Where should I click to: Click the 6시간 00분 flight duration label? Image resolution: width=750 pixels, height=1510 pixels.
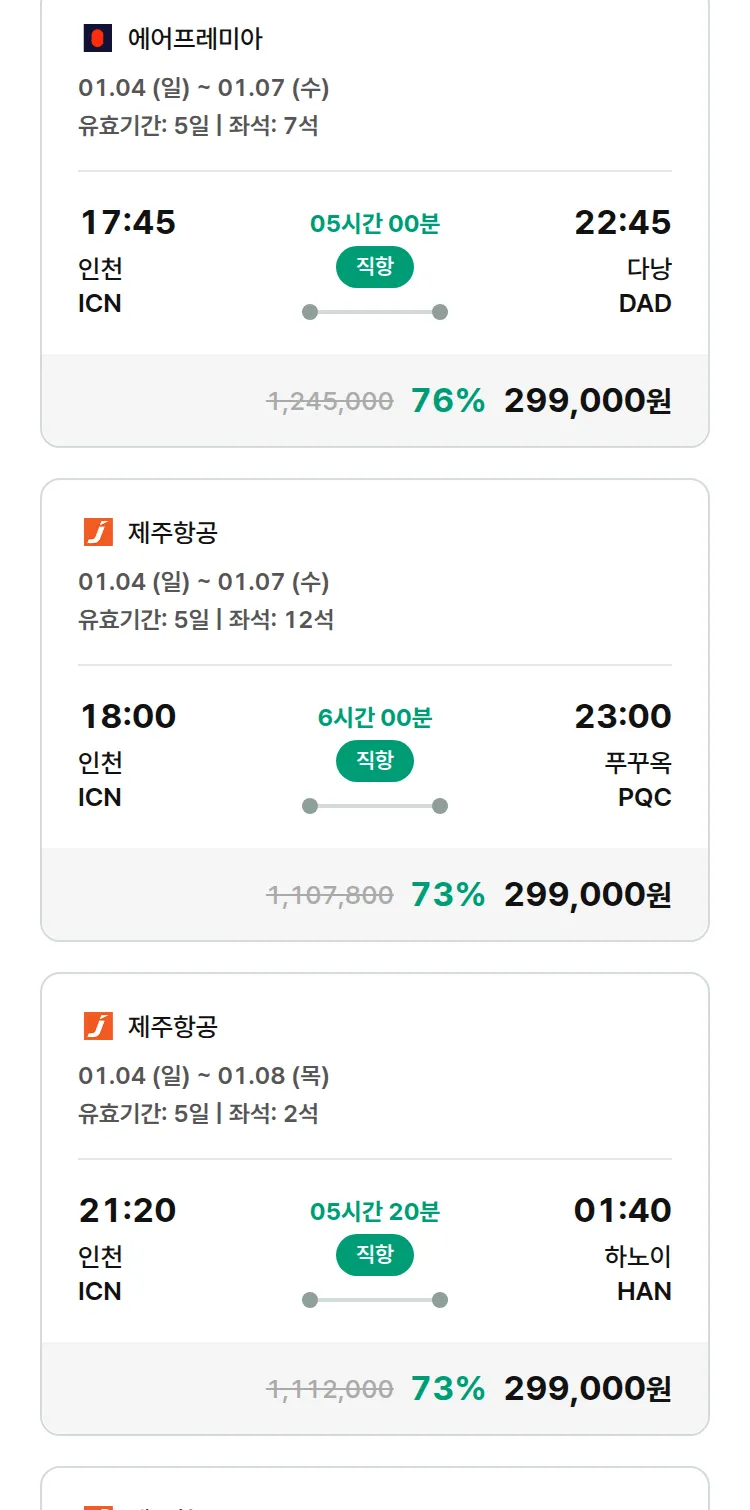pos(375,717)
